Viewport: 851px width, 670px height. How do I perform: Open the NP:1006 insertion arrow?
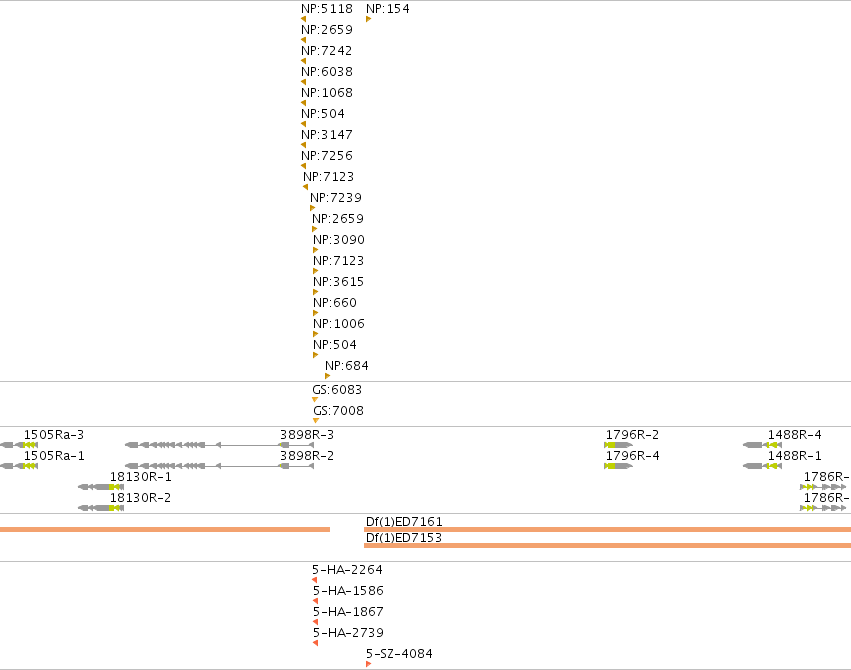click(x=315, y=334)
